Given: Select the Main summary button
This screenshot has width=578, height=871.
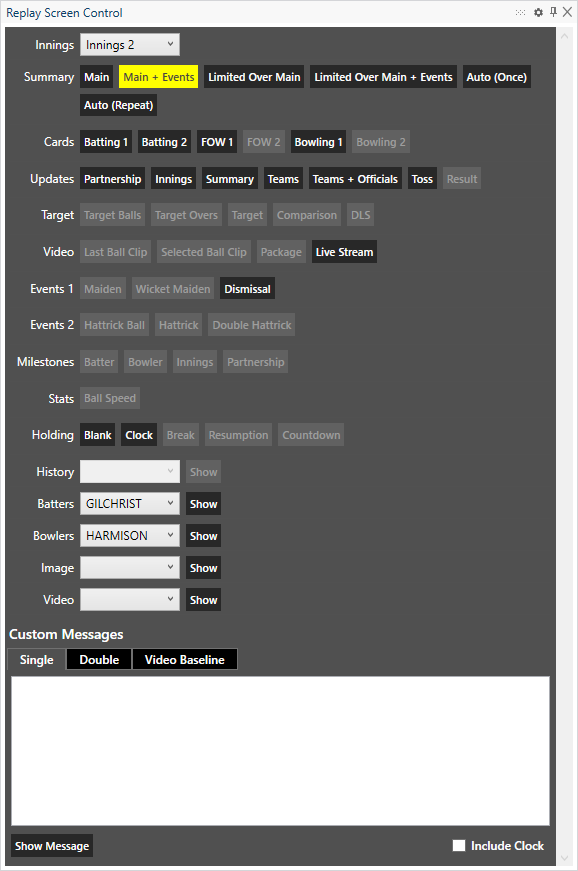Looking at the screenshot, I should pos(97,77).
